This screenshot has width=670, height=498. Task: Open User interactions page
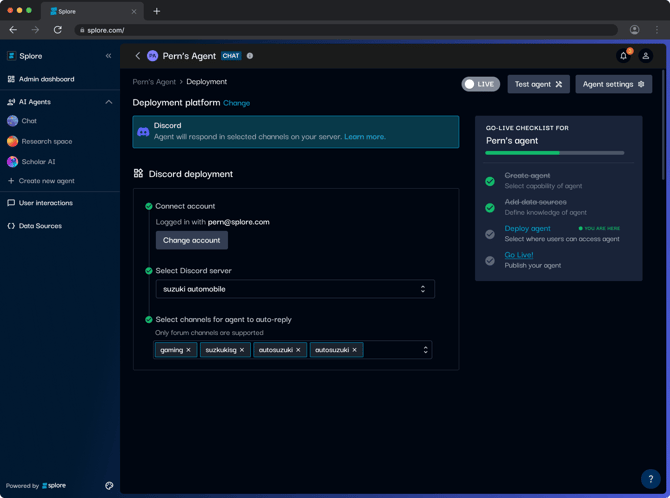pyautogui.click(x=40, y=203)
